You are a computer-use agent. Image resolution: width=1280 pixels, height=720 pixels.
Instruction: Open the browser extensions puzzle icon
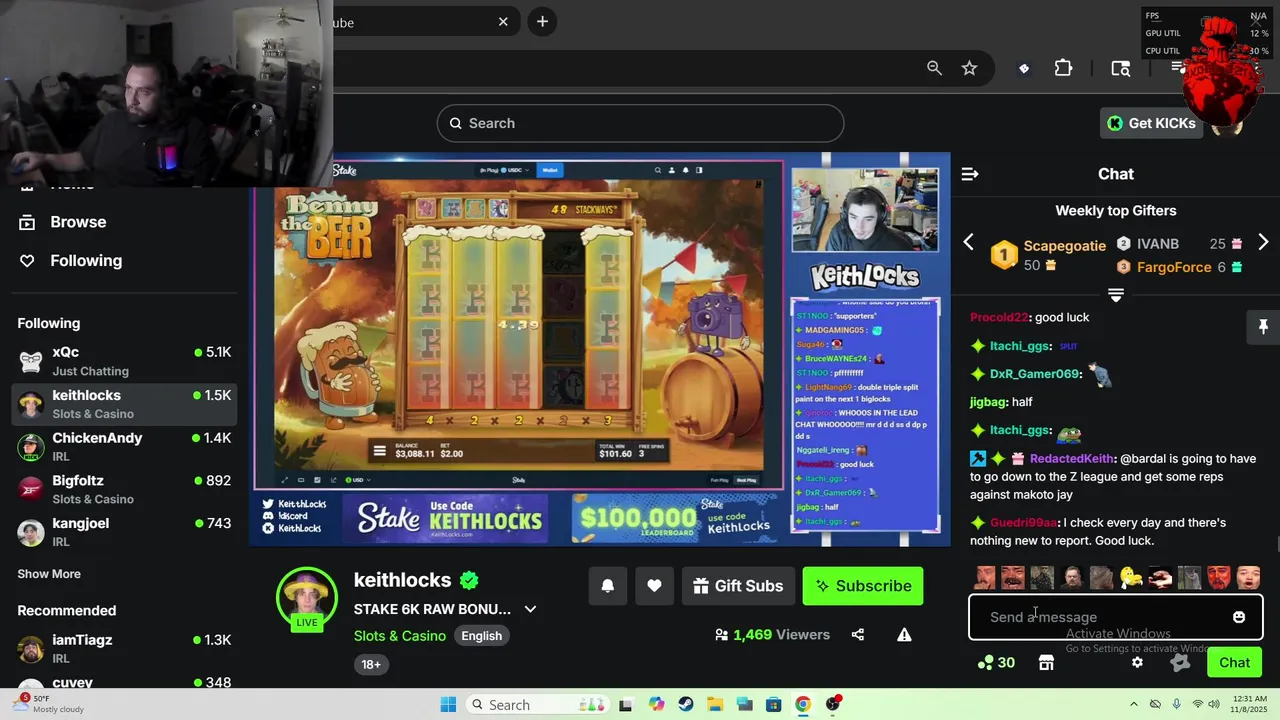(x=1063, y=68)
